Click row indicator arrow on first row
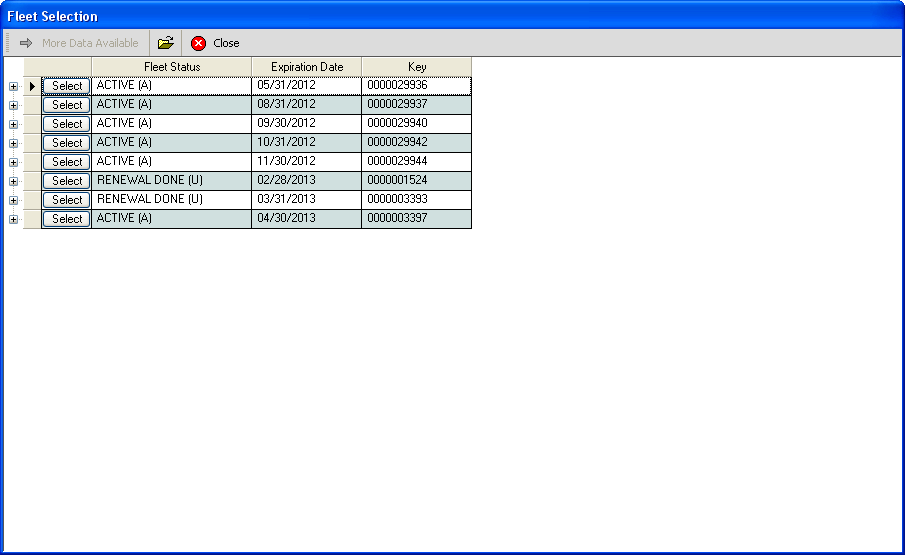This screenshot has height=555, width=905. pyautogui.click(x=32, y=86)
